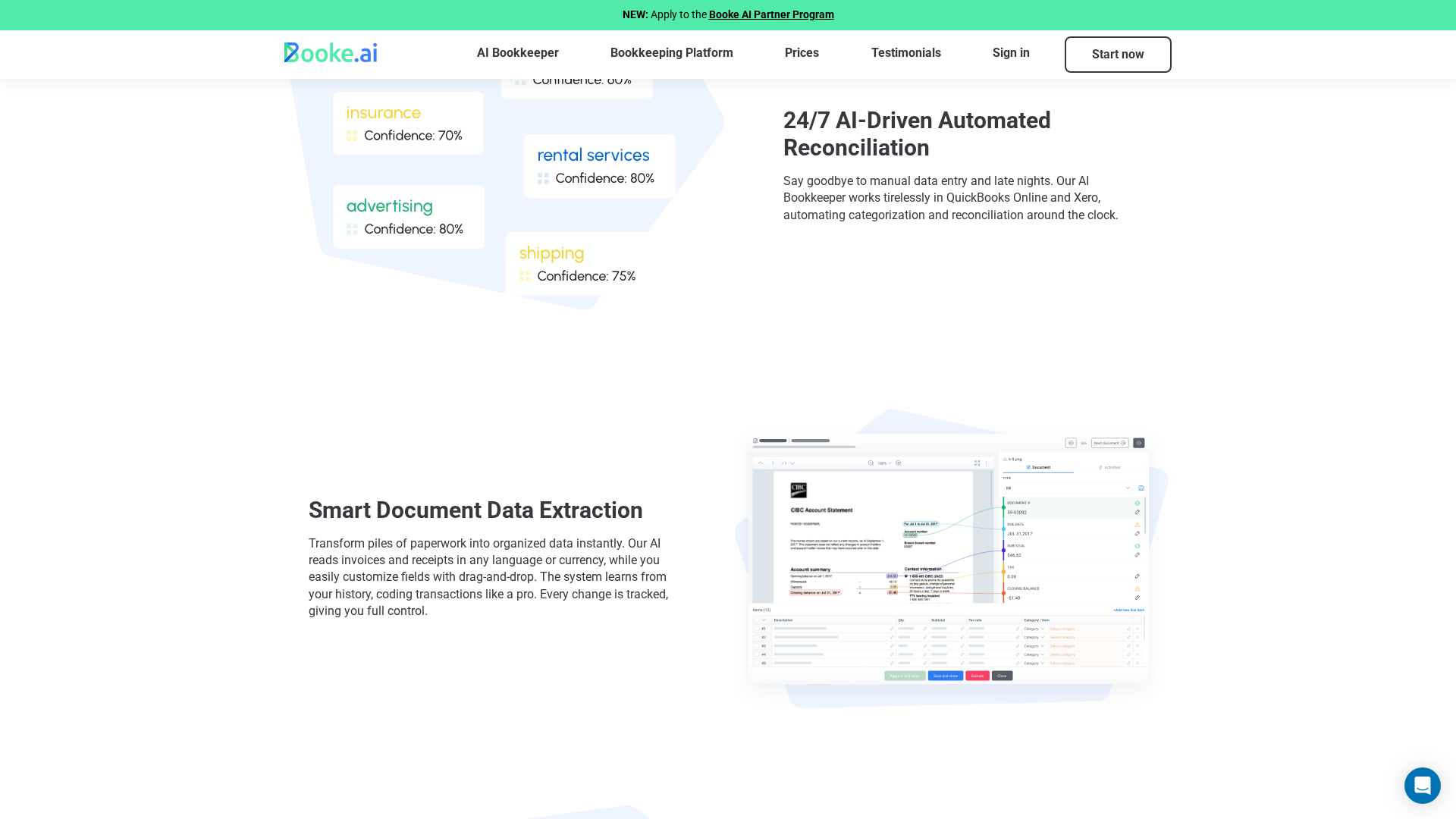
Task: Open the chat messenger bubble icon
Action: [1422, 786]
